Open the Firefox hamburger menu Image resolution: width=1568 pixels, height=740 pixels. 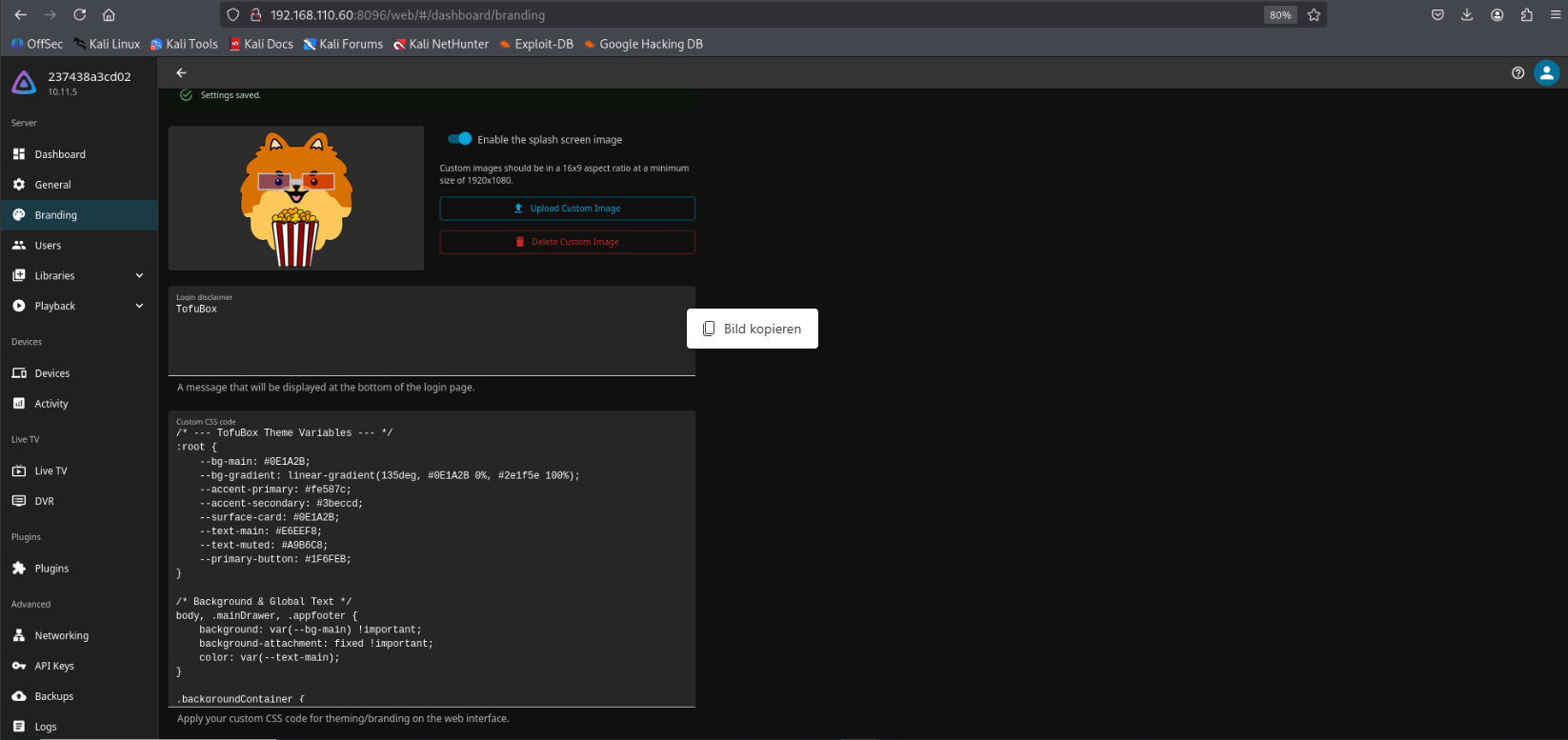click(x=1555, y=15)
